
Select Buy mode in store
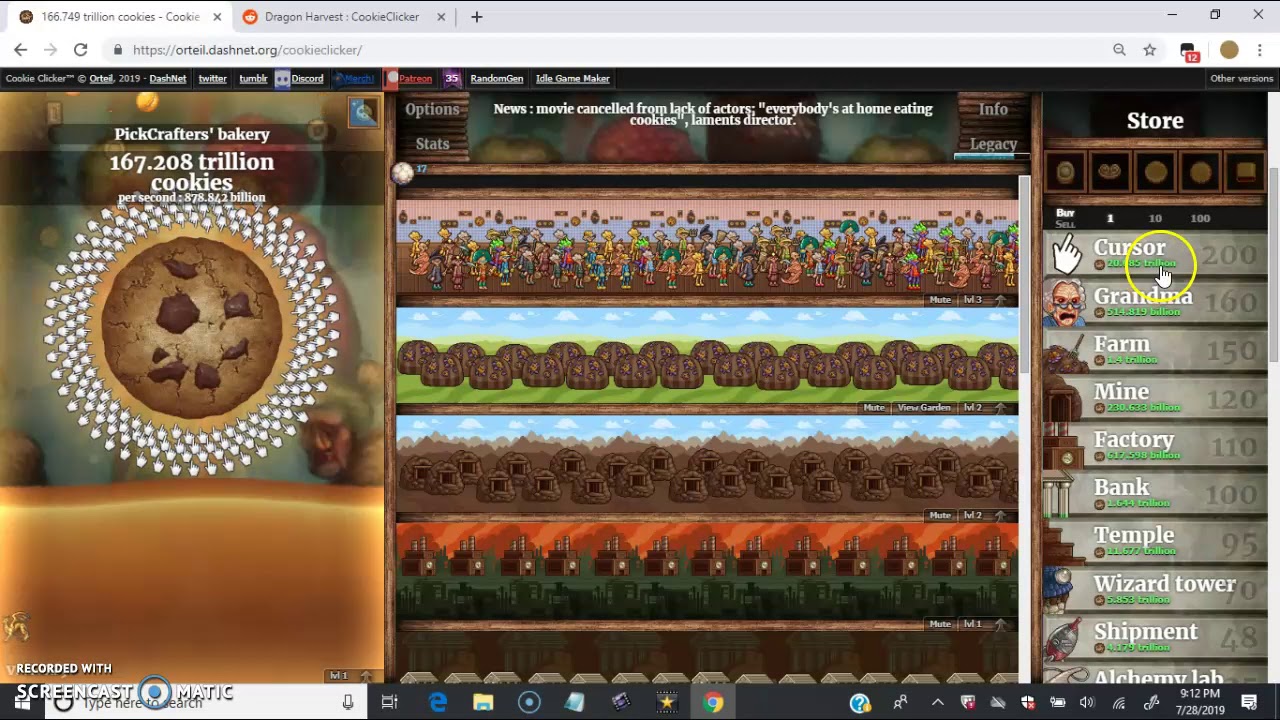[1065, 212]
